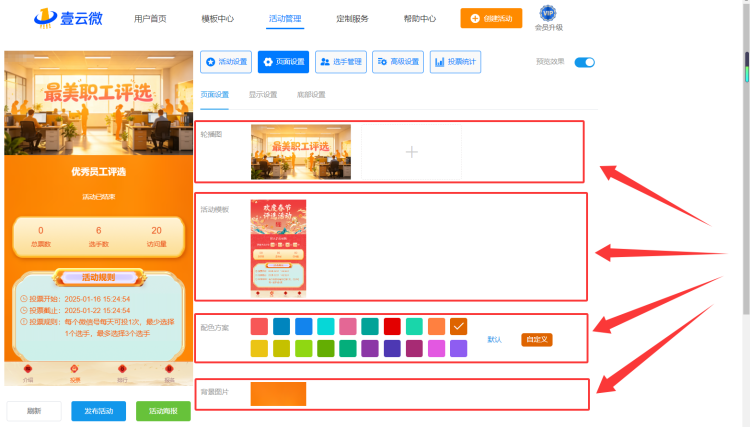
Task: Select the pink swatch beside cyan
Action: pyautogui.click(x=348, y=327)
